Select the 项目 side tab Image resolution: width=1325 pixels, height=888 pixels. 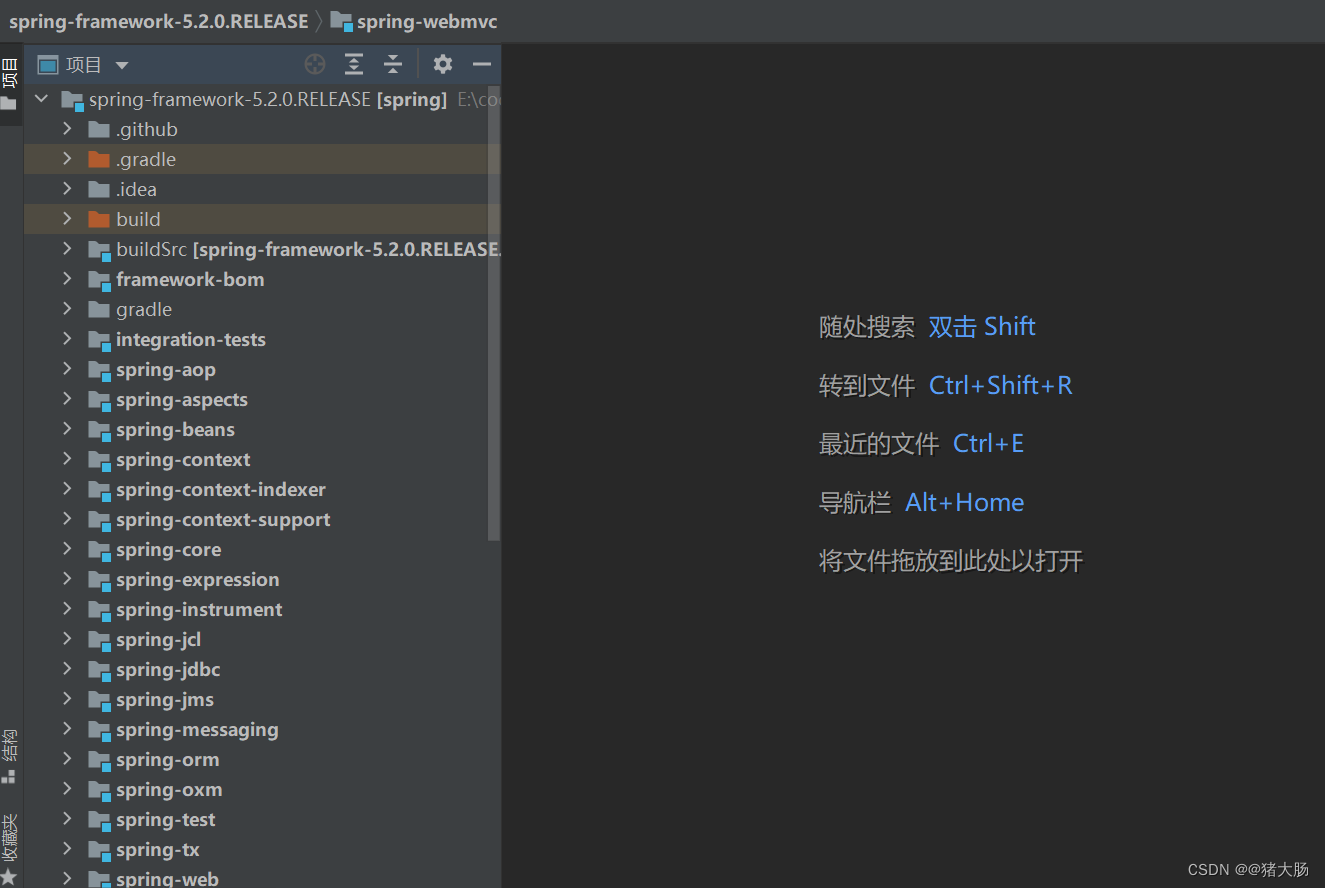tap(10, 83)
